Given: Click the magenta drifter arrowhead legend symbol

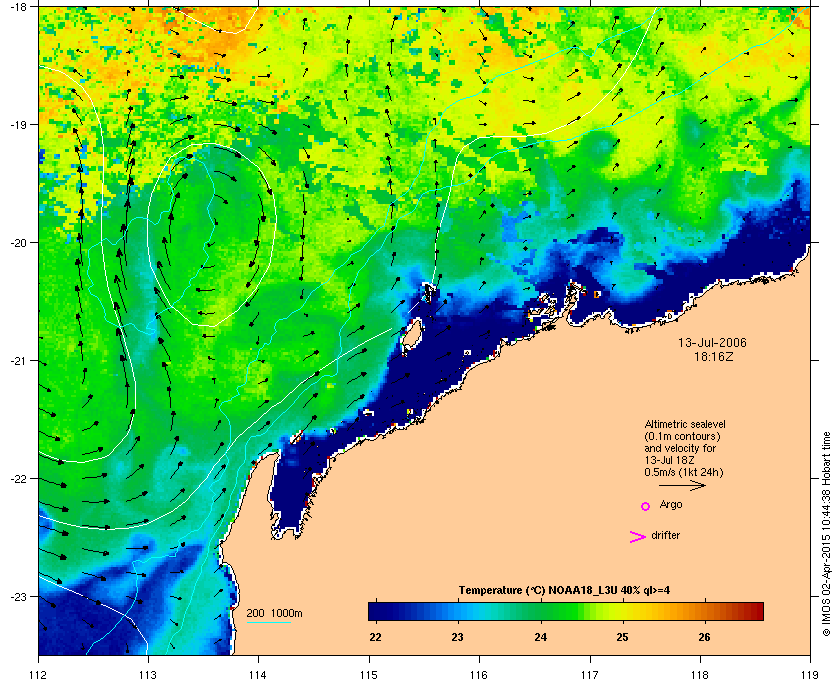Looking at the screenshot, I should click(x=638, y=537).
